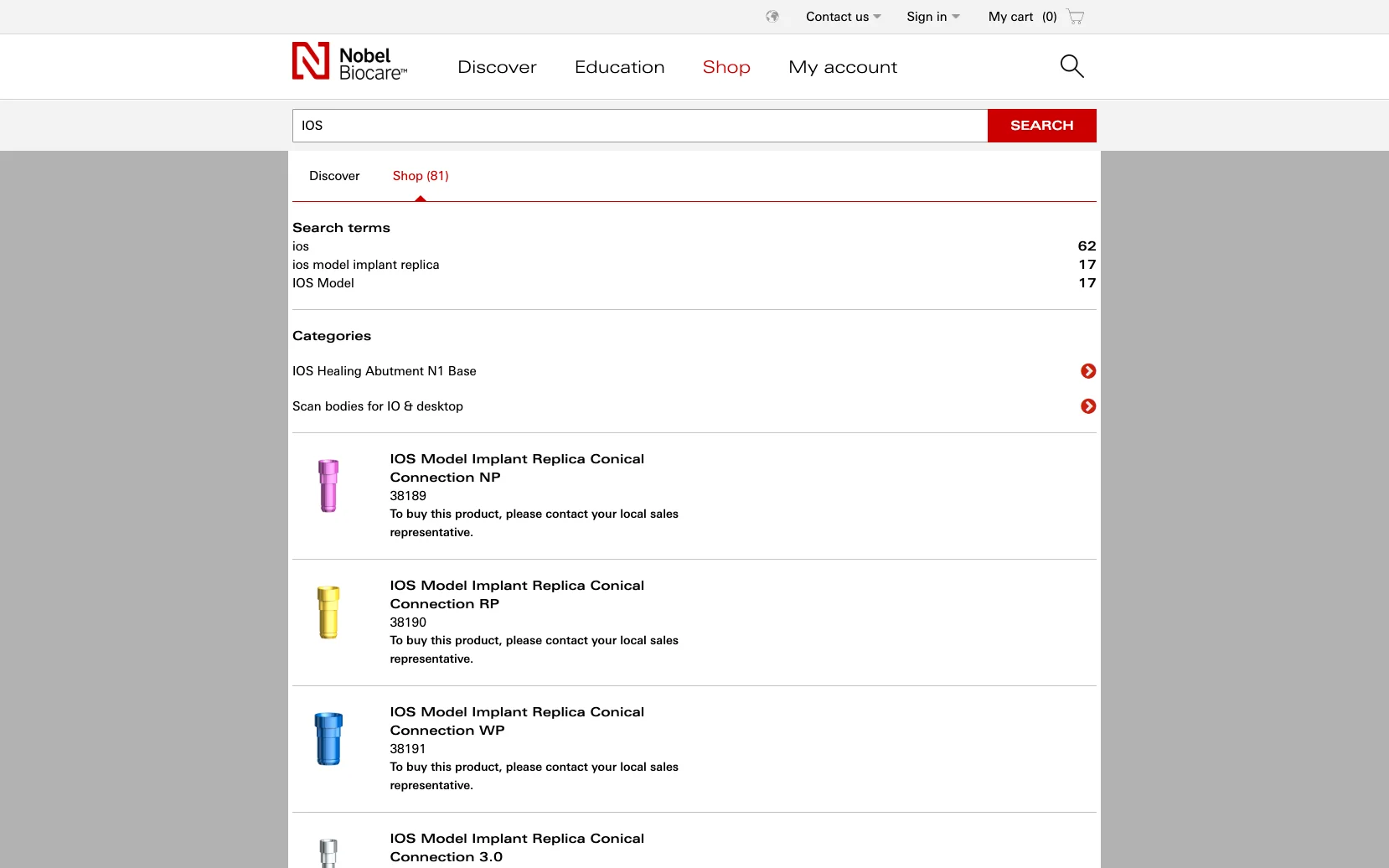The width and height of the screenshot is (1389, 868).
Task: Expand the Sign in dropdown
Action: point(933,17)
